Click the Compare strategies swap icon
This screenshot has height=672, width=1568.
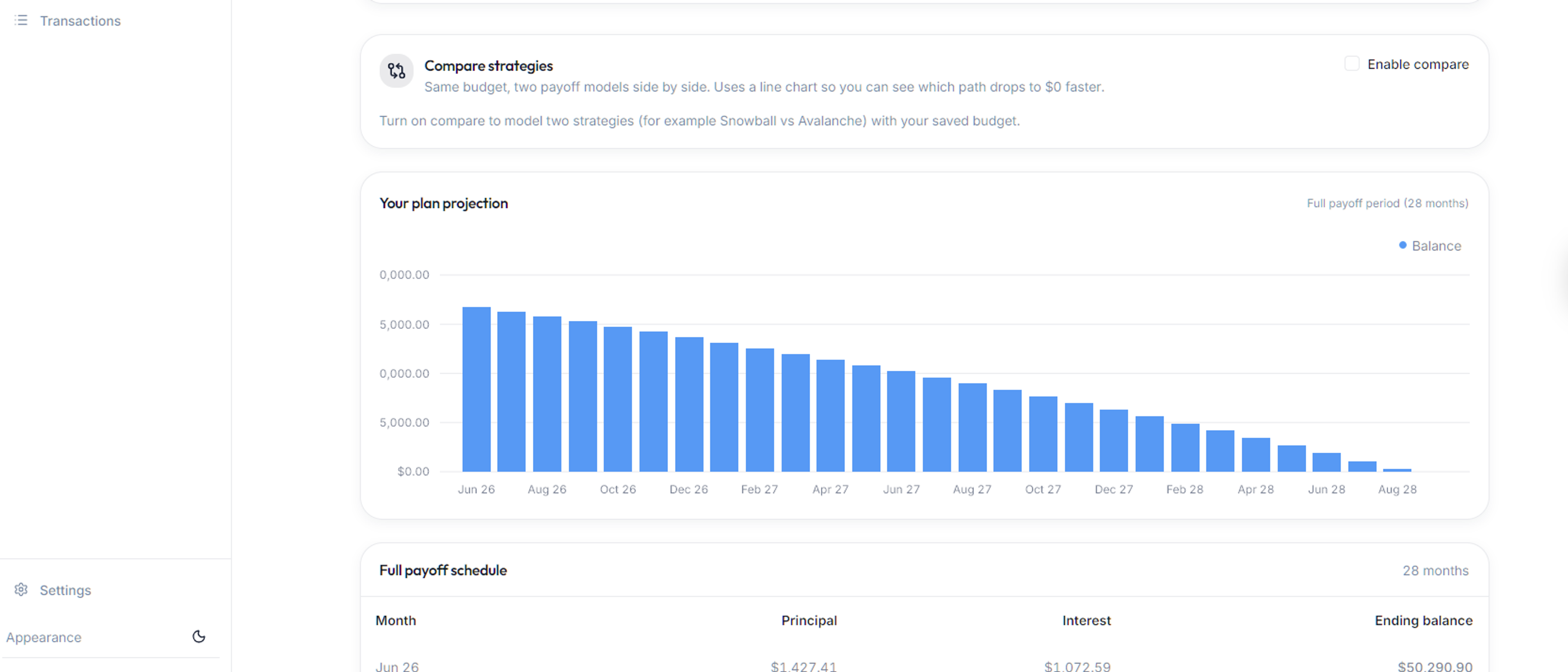pos(396,71)
